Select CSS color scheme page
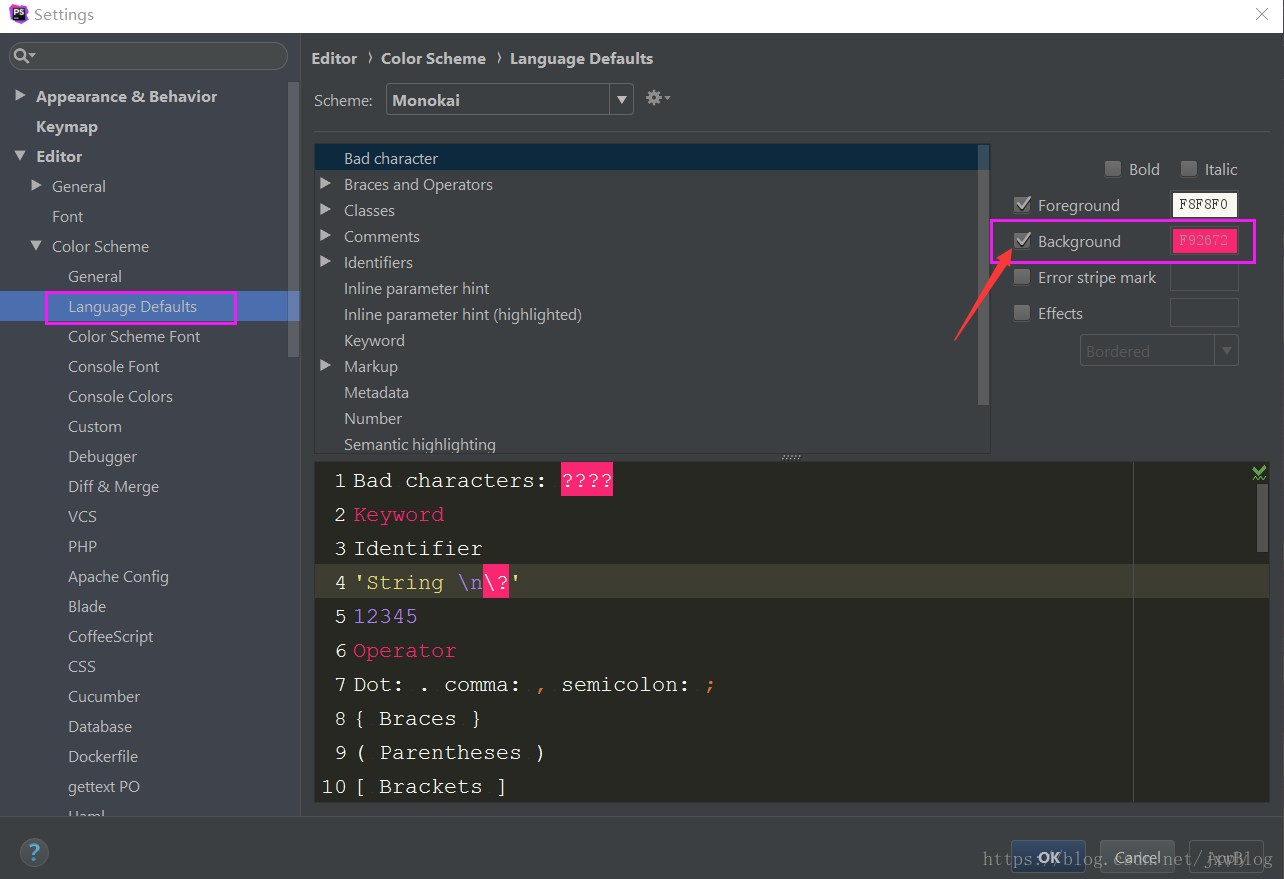Screen dimensions: 1284x879 (x=82, y=666)
